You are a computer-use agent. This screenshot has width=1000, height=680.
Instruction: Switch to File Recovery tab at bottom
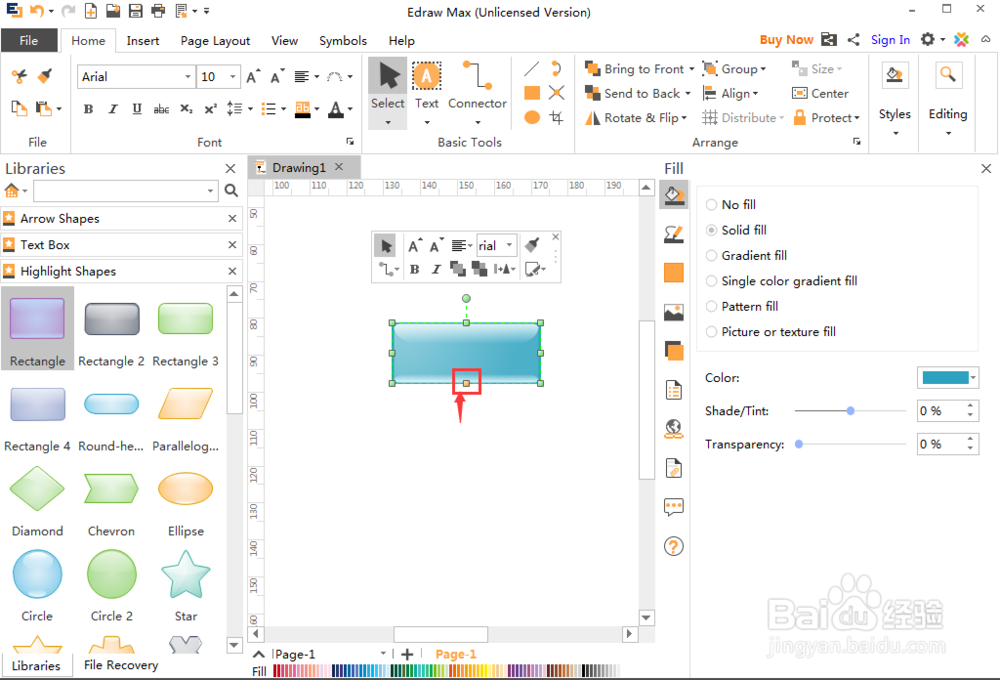121,665
